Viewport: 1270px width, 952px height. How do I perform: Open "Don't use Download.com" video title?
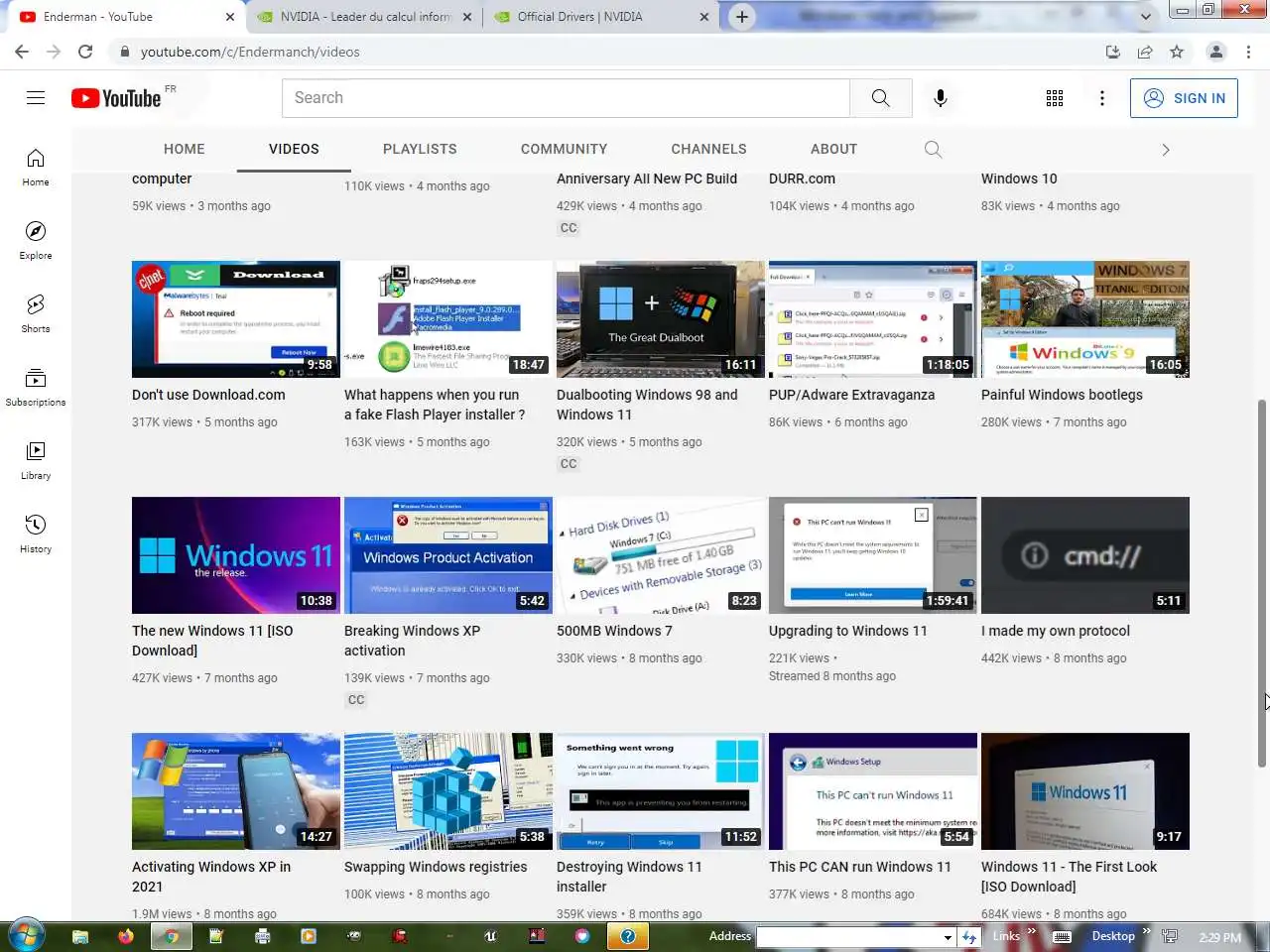(x=208, y=395)
